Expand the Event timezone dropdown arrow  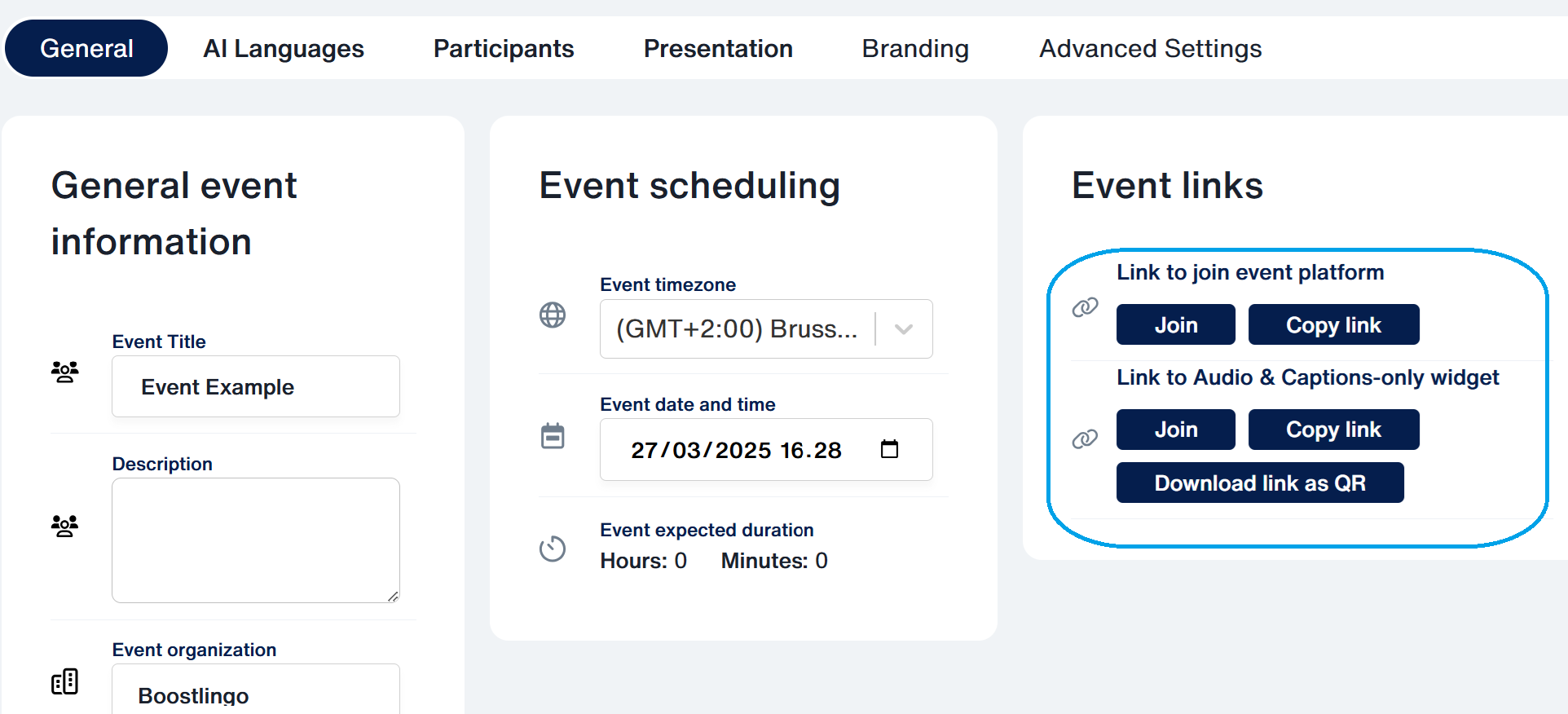[x=904, y=329]
